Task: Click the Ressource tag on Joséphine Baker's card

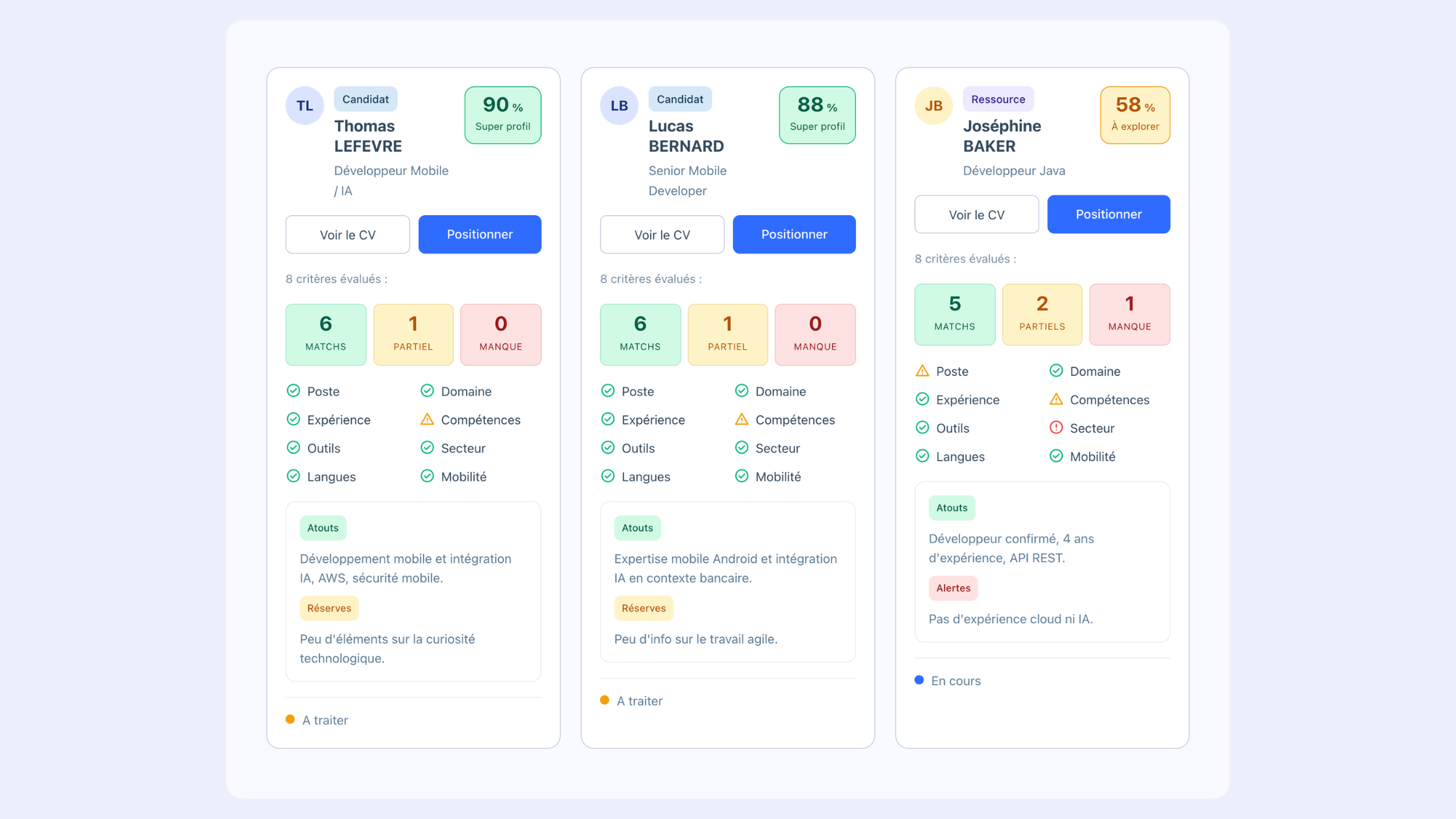Action: 998,99
